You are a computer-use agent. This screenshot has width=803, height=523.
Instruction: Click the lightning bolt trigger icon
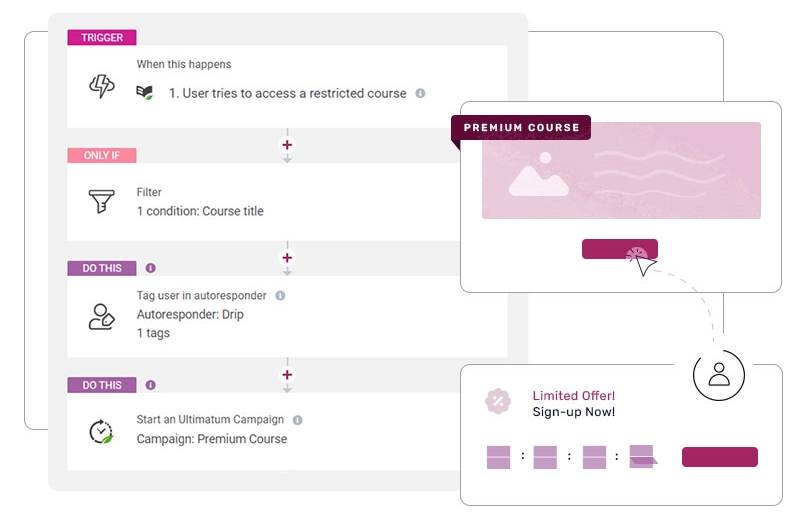point(102,86)
